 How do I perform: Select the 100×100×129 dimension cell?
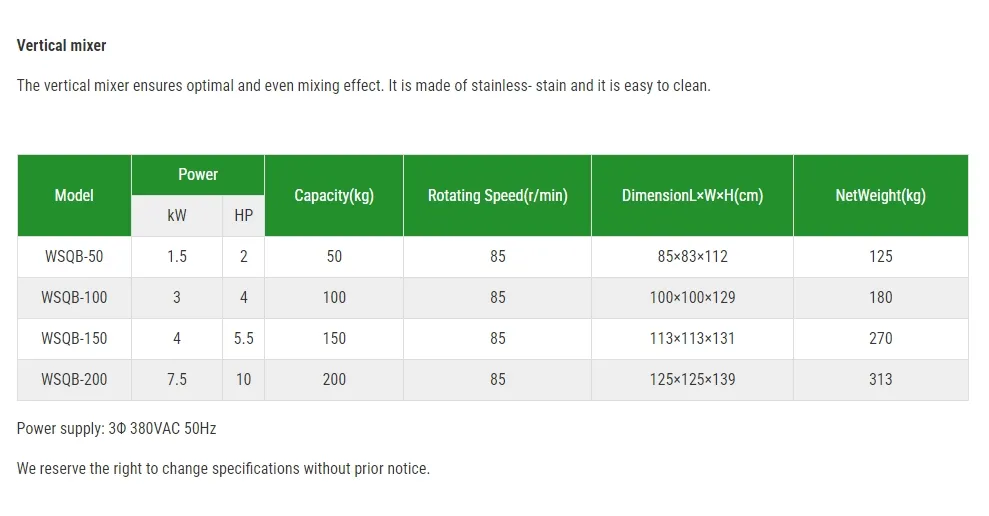(x=692, y=298)
